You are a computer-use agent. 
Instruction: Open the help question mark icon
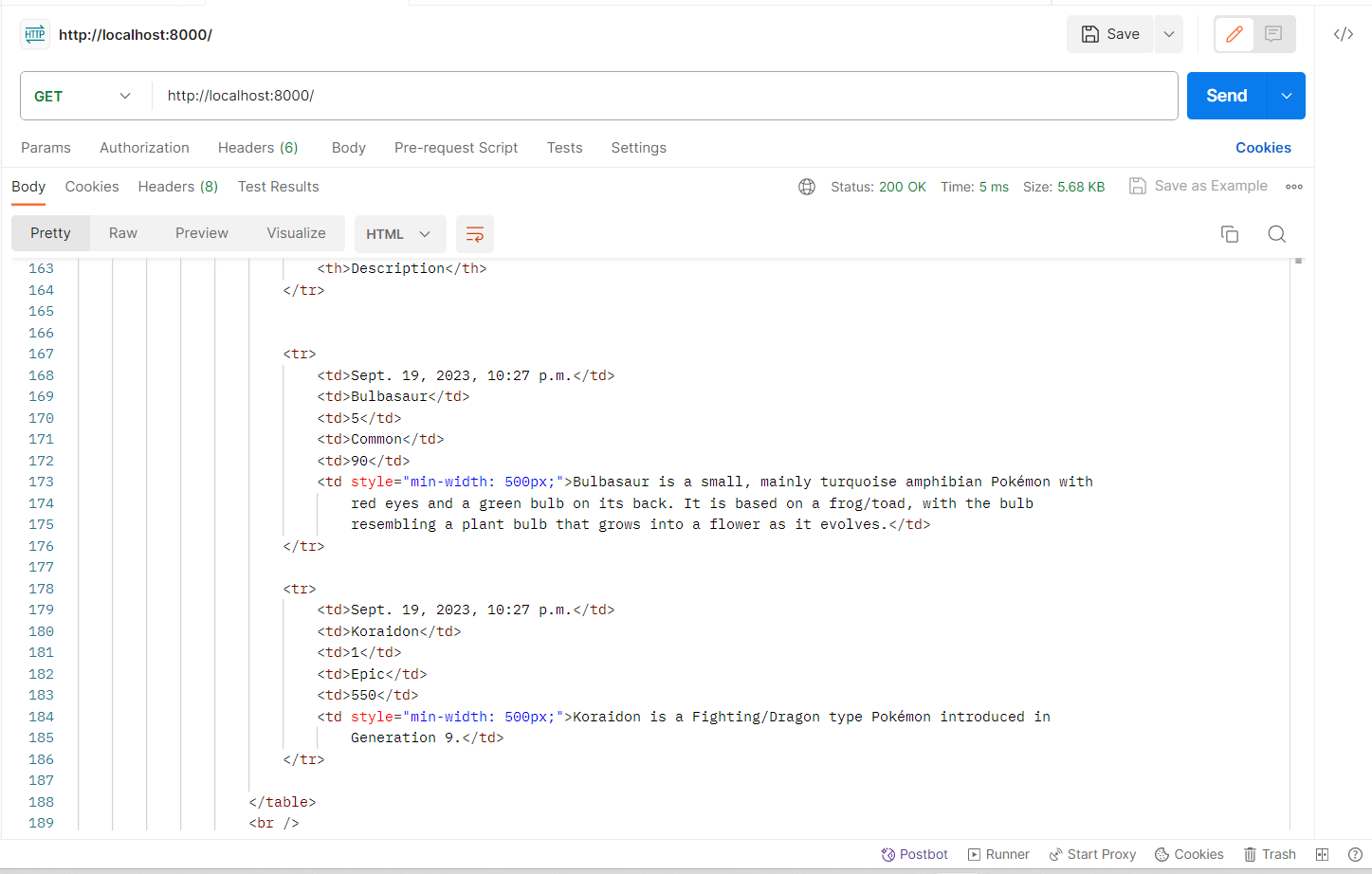1355,854
